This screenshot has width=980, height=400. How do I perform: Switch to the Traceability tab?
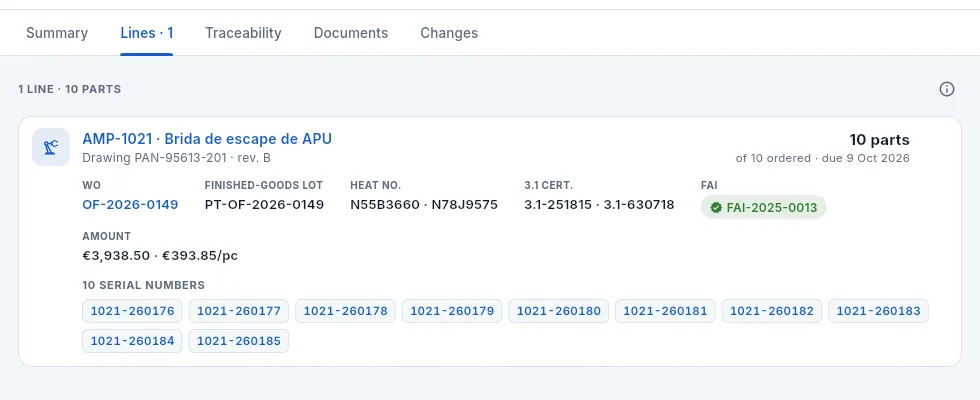[243, 33]
